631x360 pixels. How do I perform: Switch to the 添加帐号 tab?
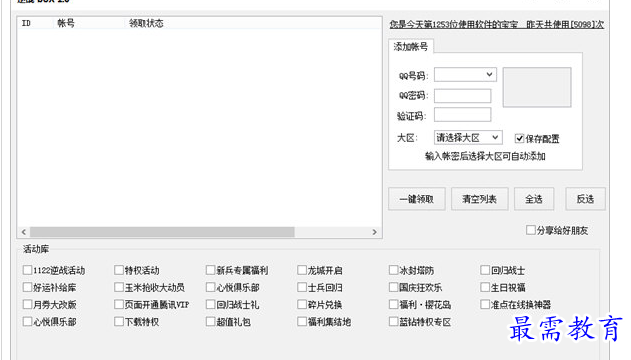tap(410, 47)
